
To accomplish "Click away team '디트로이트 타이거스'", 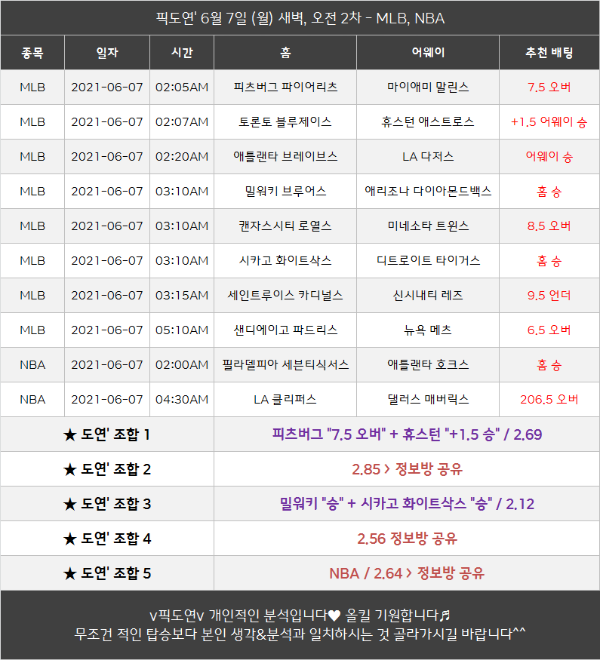I will [x=428, y=261].
